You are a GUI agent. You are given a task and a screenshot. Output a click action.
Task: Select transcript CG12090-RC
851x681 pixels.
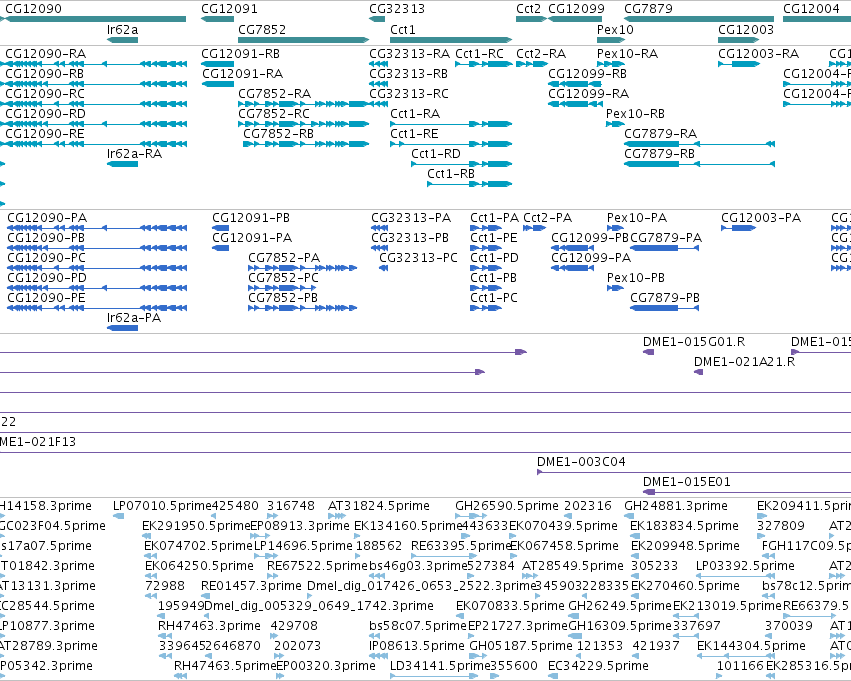(45, 94)
